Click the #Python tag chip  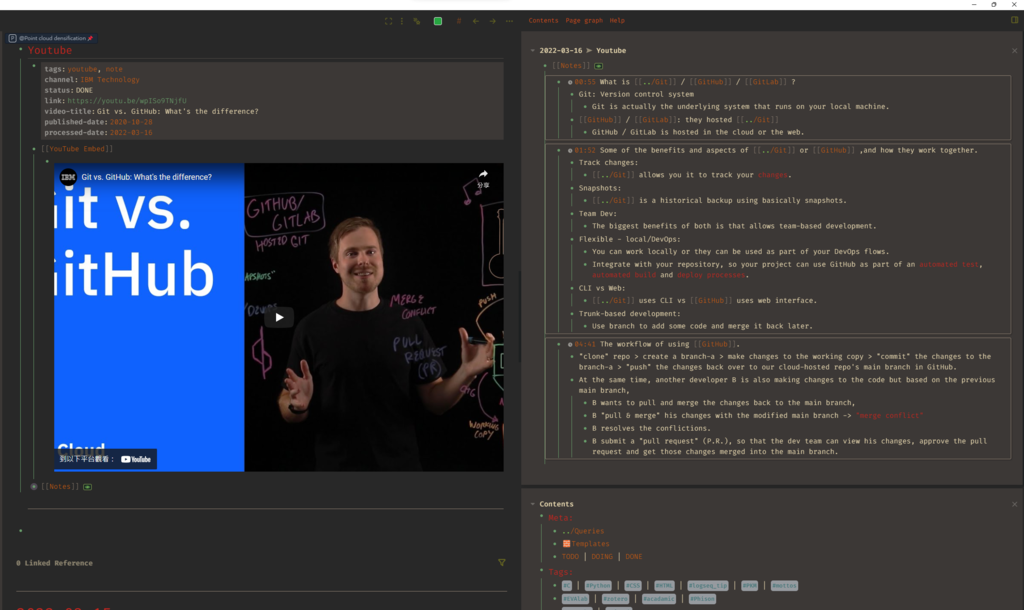[598, 586]
